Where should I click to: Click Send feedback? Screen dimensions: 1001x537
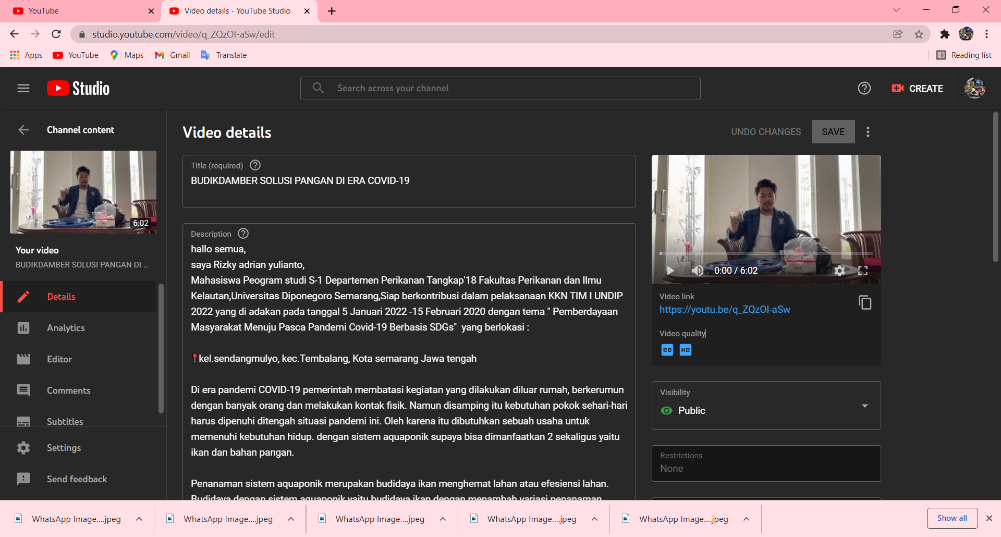pos(79,479)
